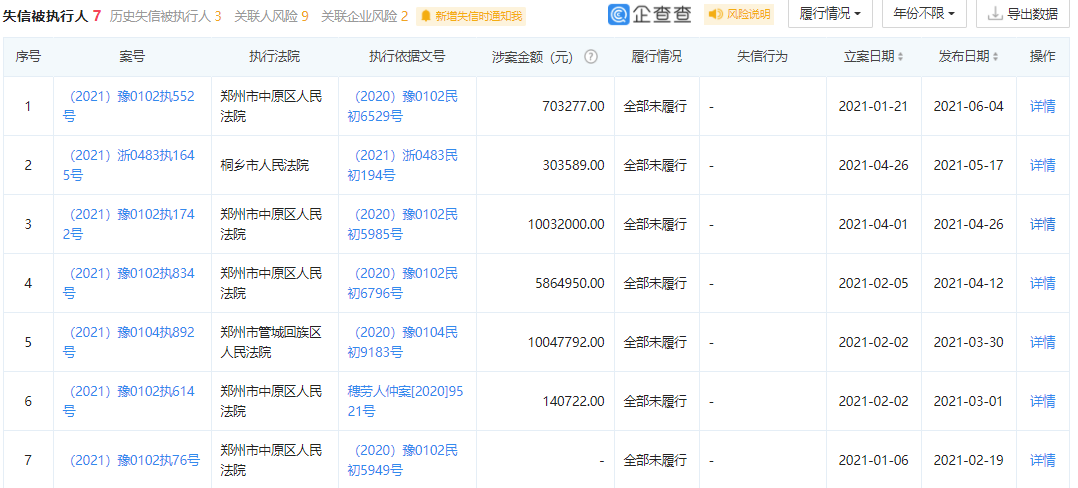Open document 穗劳人仲案[2020]9521号

tap(406, 401)
